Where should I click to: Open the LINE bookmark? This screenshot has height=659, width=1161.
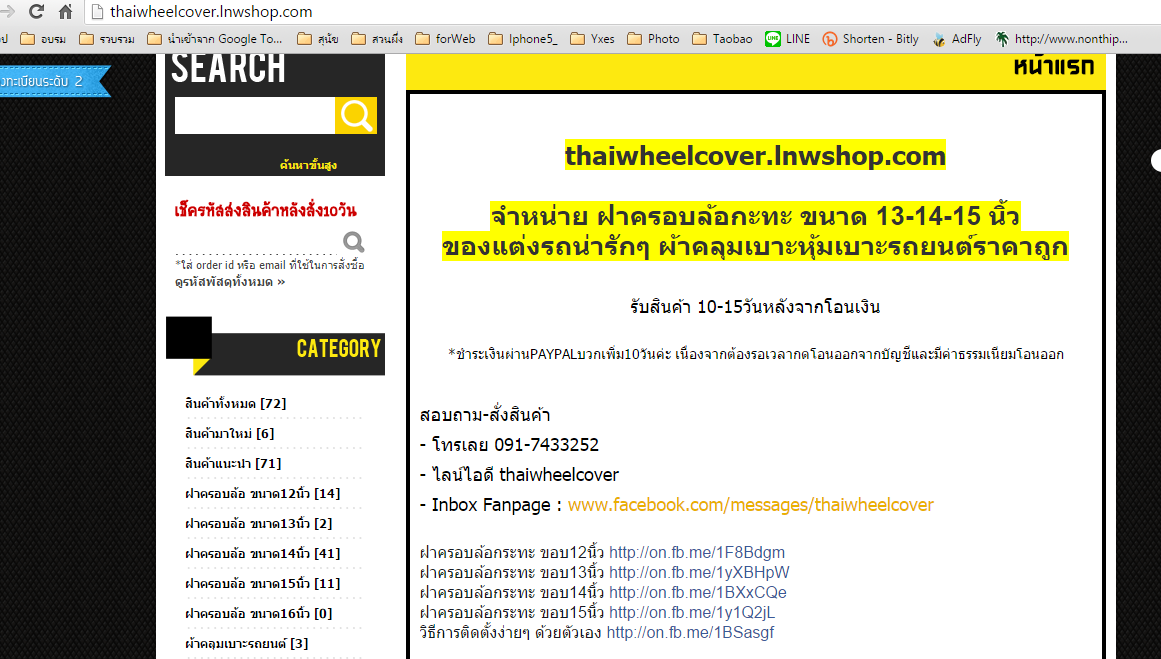788,39
